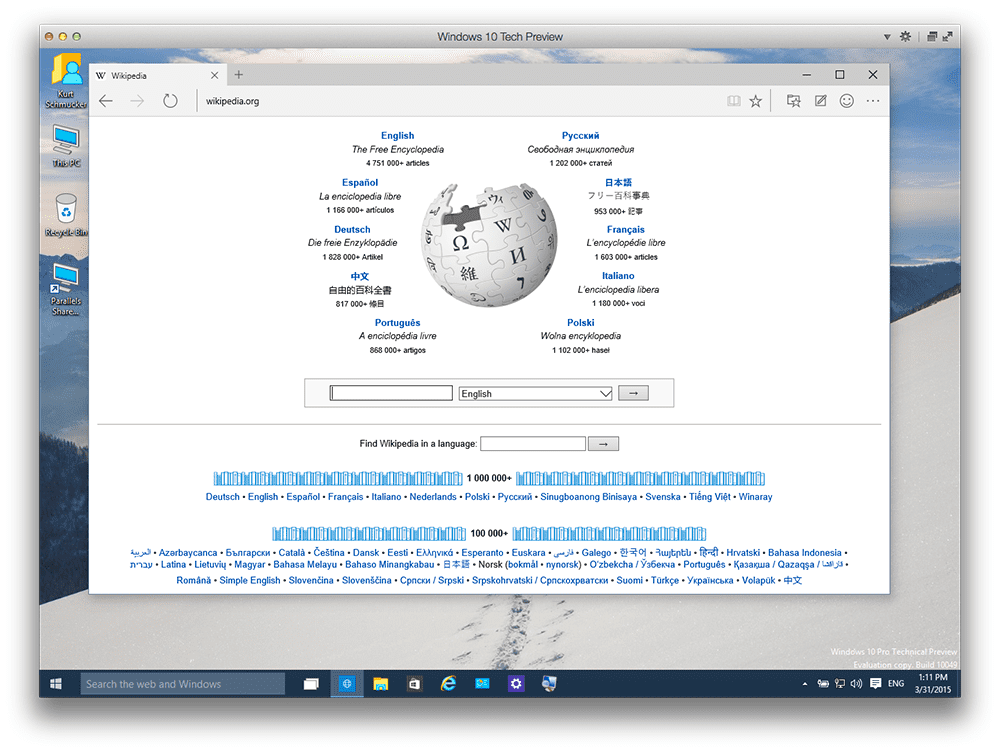This screenshot has width=1000, height=752.
Task: Click Sinugboanong Binisaya language link
Action: point(589,497)
